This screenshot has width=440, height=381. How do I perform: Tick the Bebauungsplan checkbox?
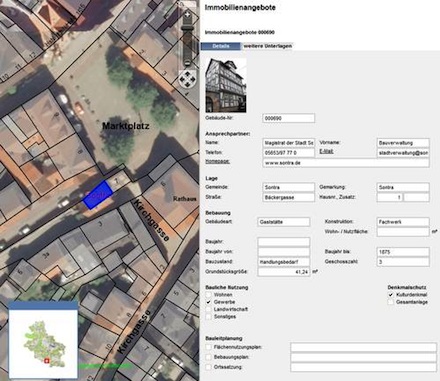(209, 357)
